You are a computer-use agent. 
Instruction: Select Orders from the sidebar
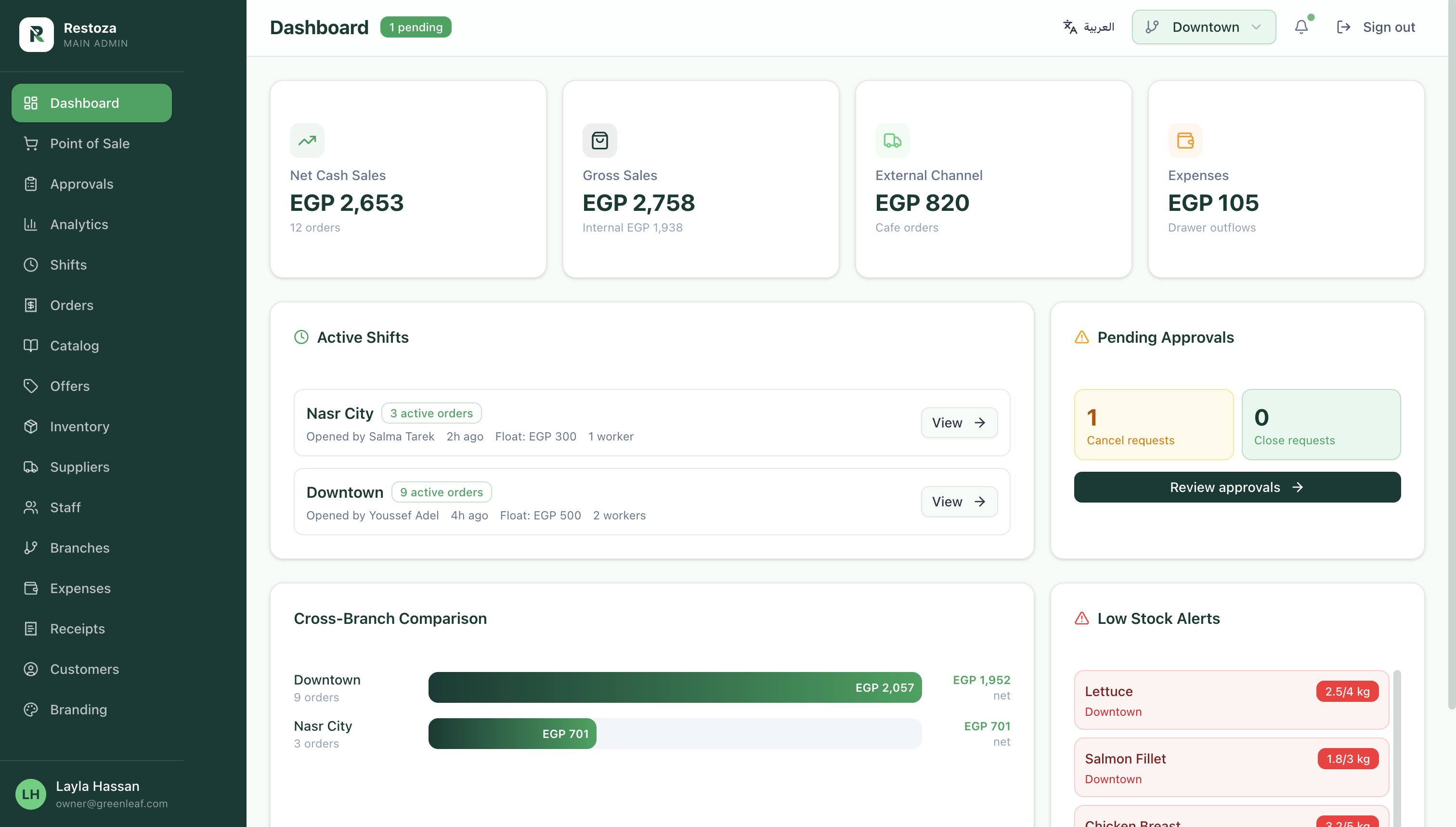point(91,305)
